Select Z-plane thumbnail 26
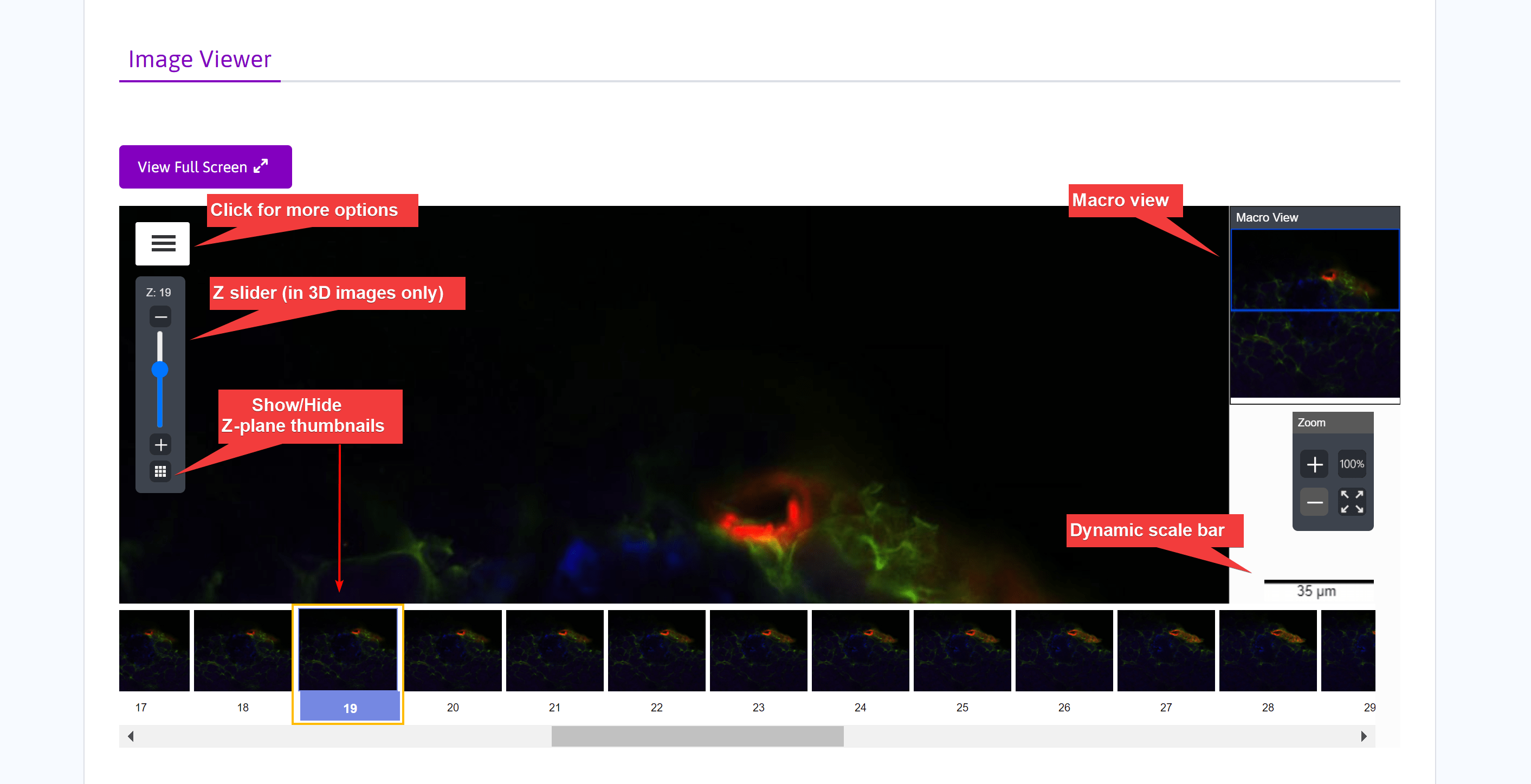The image size is (1531, 784). click(1064, 650)
